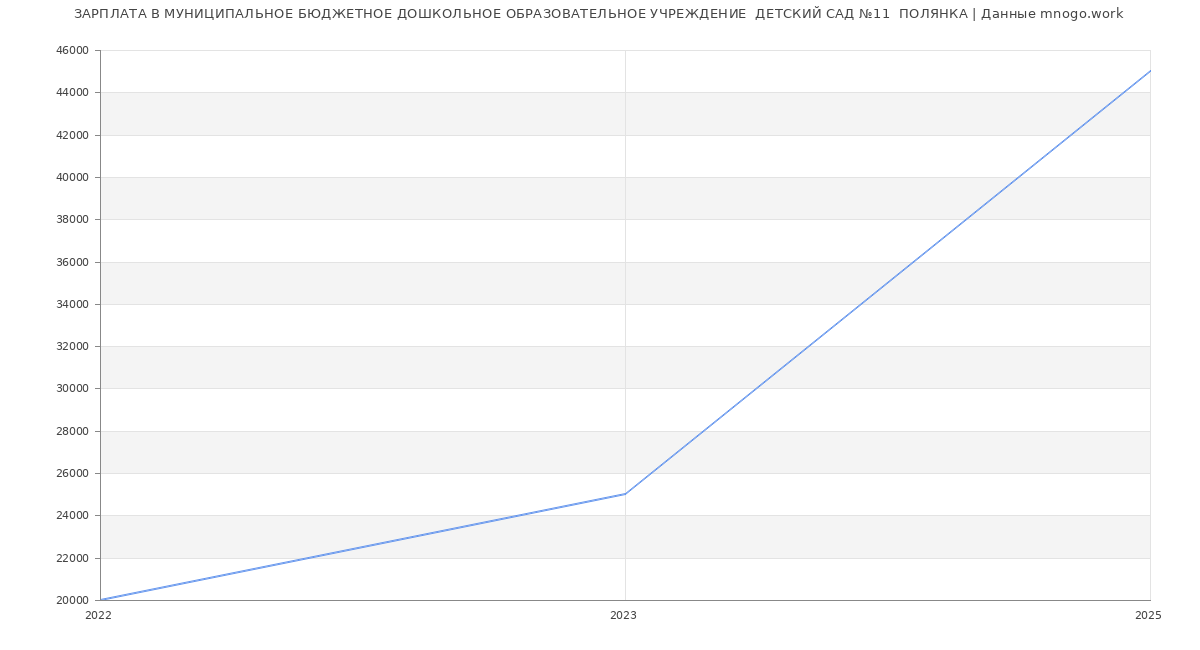Click the 2023 x-axis label
The image size is (1200, 650).
click(x=623, y=615)
